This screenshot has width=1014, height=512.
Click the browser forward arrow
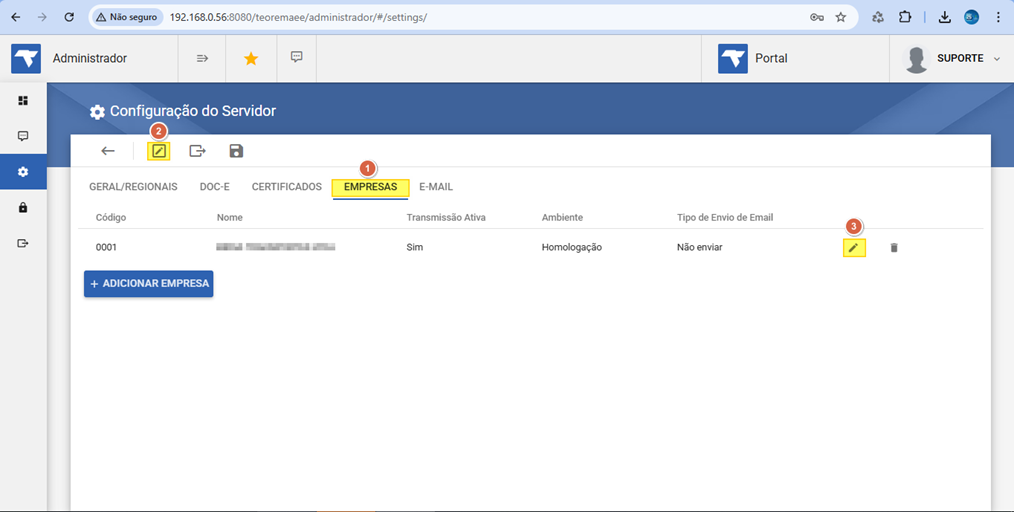click(42, 17)
